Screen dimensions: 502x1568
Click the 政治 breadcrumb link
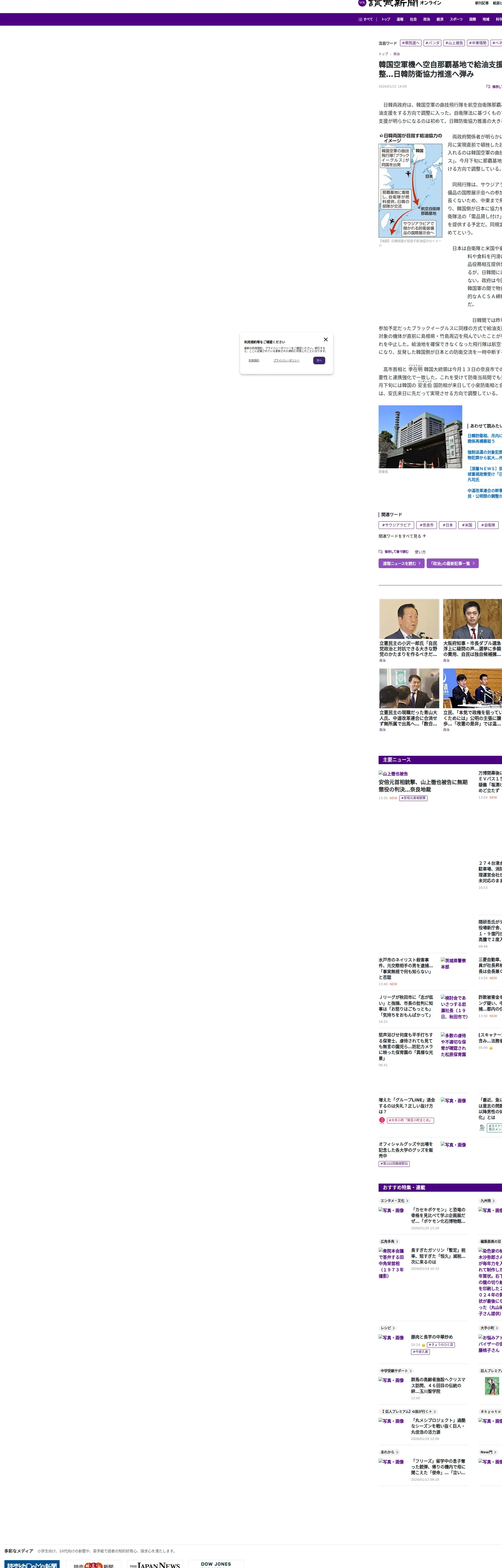pyautogui.click(x=397, y=54)
